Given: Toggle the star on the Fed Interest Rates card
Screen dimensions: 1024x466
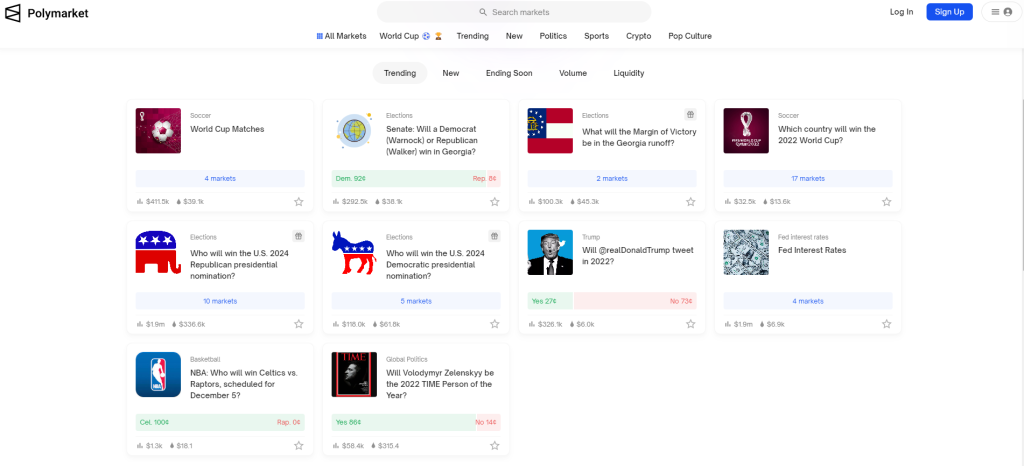Looking at the screenshot, I should 886,324.
